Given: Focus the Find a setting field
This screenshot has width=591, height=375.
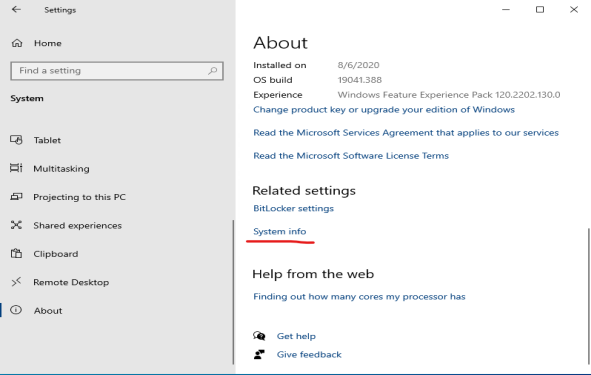Looking at the screenshot, I should click(x=117, y=71).
